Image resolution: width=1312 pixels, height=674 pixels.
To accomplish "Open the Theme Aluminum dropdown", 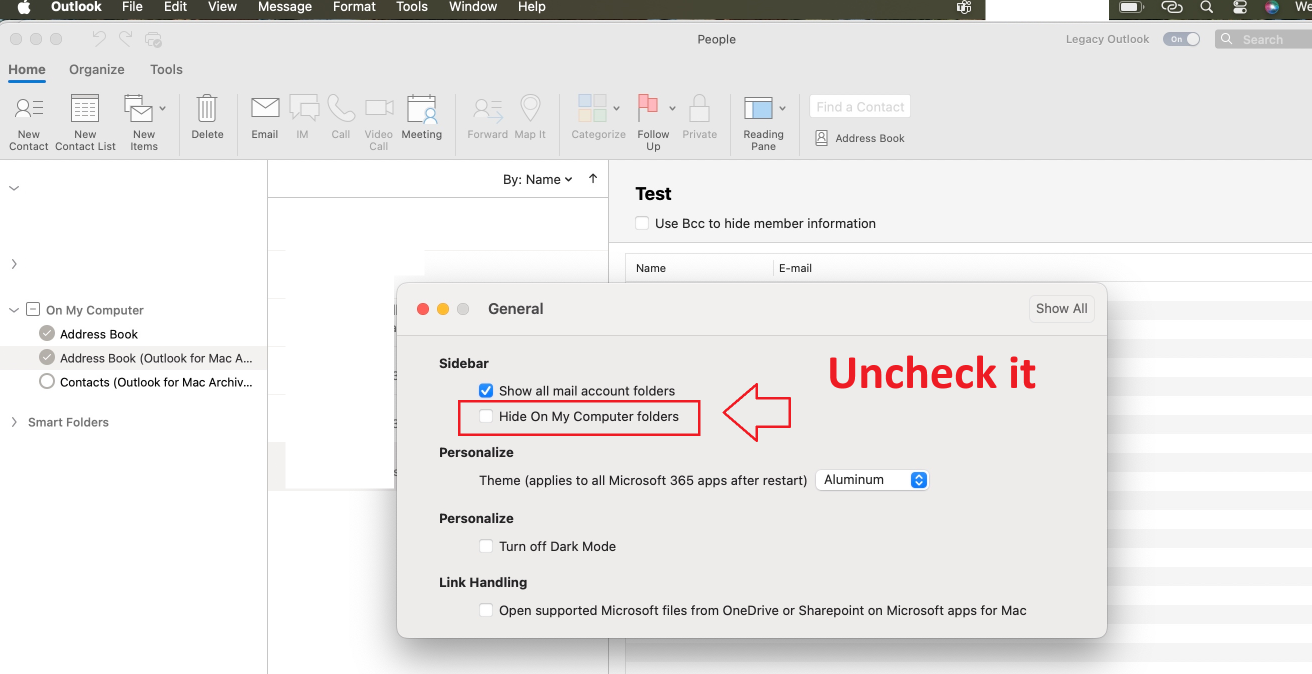I will point(873,480).
